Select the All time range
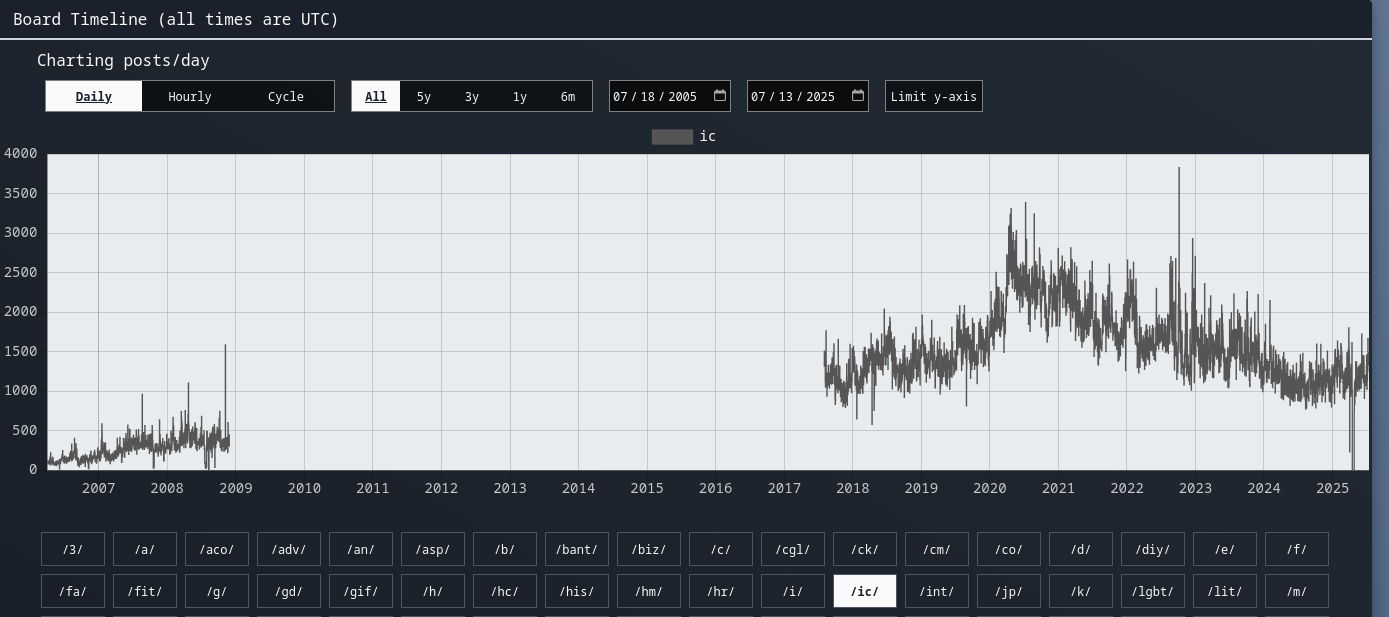 [376, 96]
